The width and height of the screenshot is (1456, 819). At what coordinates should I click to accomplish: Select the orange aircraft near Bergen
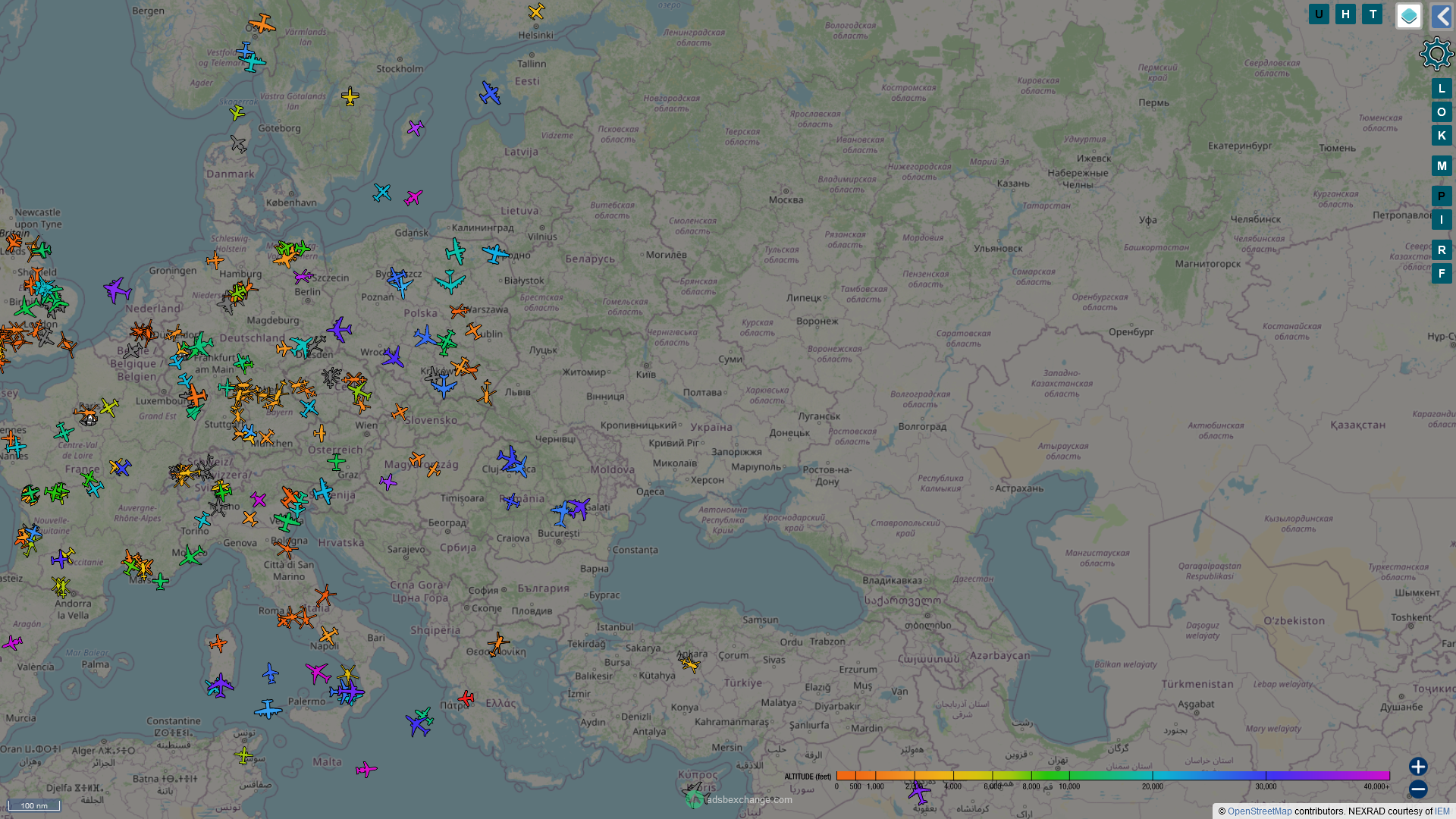click(262, 24)
